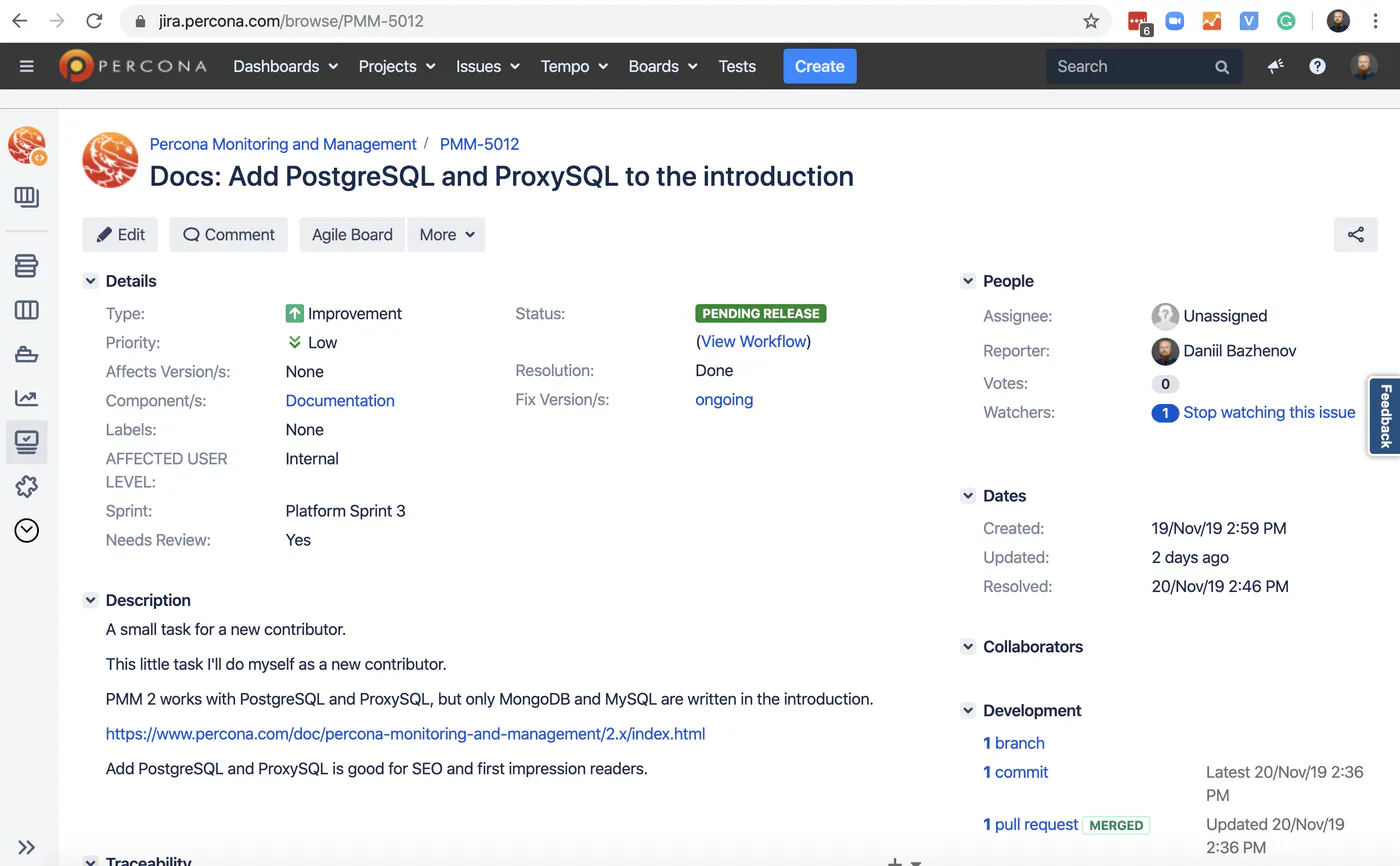This screenshot has height=866, width=1400.
Task: Expand the sidebar with double-arrow icon
Action: point(27,847)
